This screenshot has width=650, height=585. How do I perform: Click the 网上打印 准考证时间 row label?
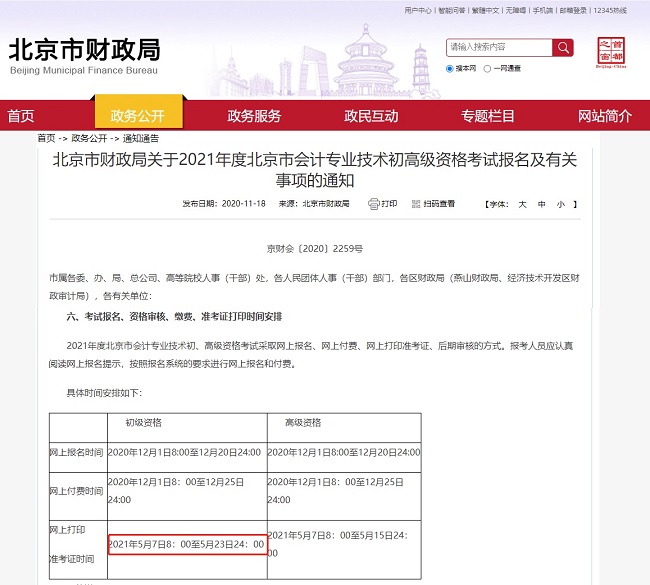[x=71, y=544]
